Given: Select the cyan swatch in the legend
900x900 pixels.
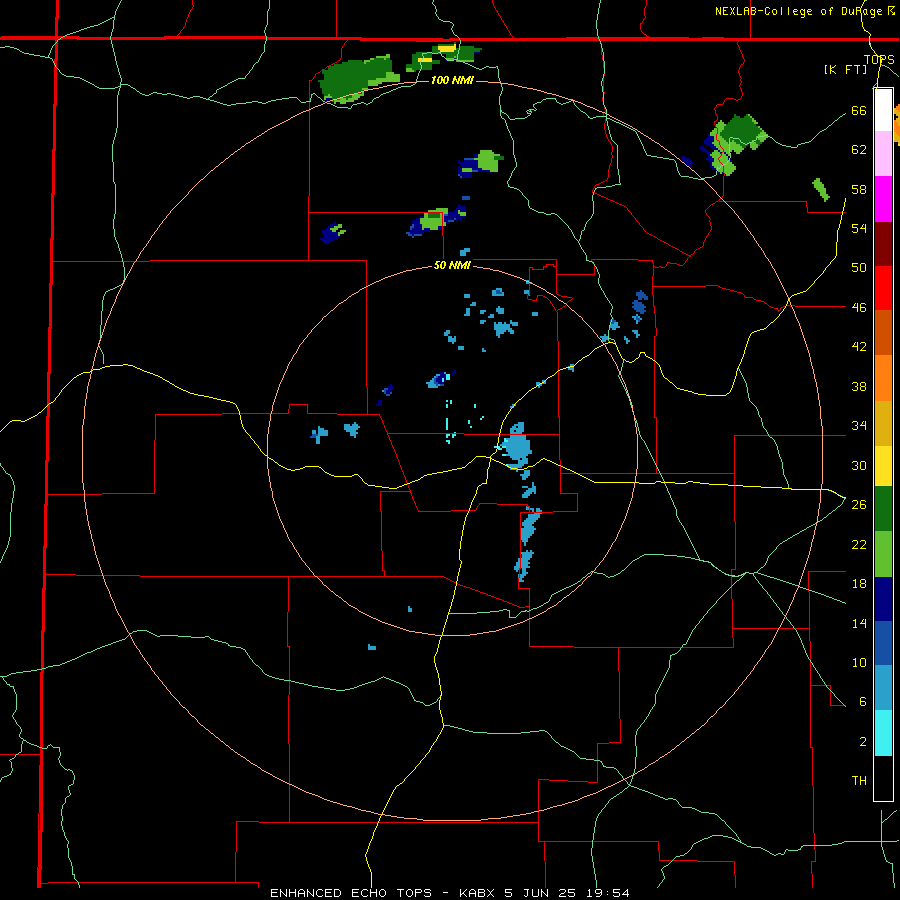Looking at the screenshot, I should click(x=883, y=733).
